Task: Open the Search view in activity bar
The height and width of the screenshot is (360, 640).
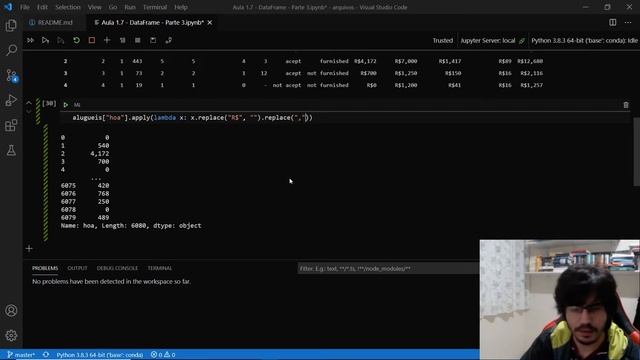Action: click(x=11, y=50)
